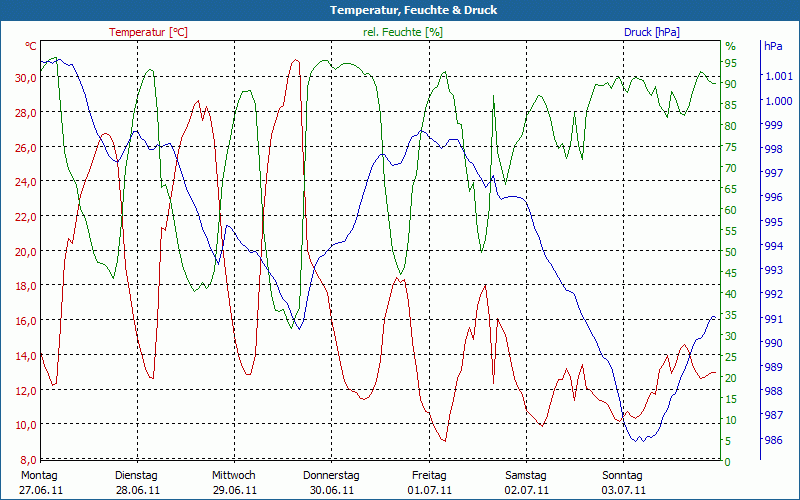
Task: Click the '10,0' temperature axis value
Action: (x=26, y=425)
